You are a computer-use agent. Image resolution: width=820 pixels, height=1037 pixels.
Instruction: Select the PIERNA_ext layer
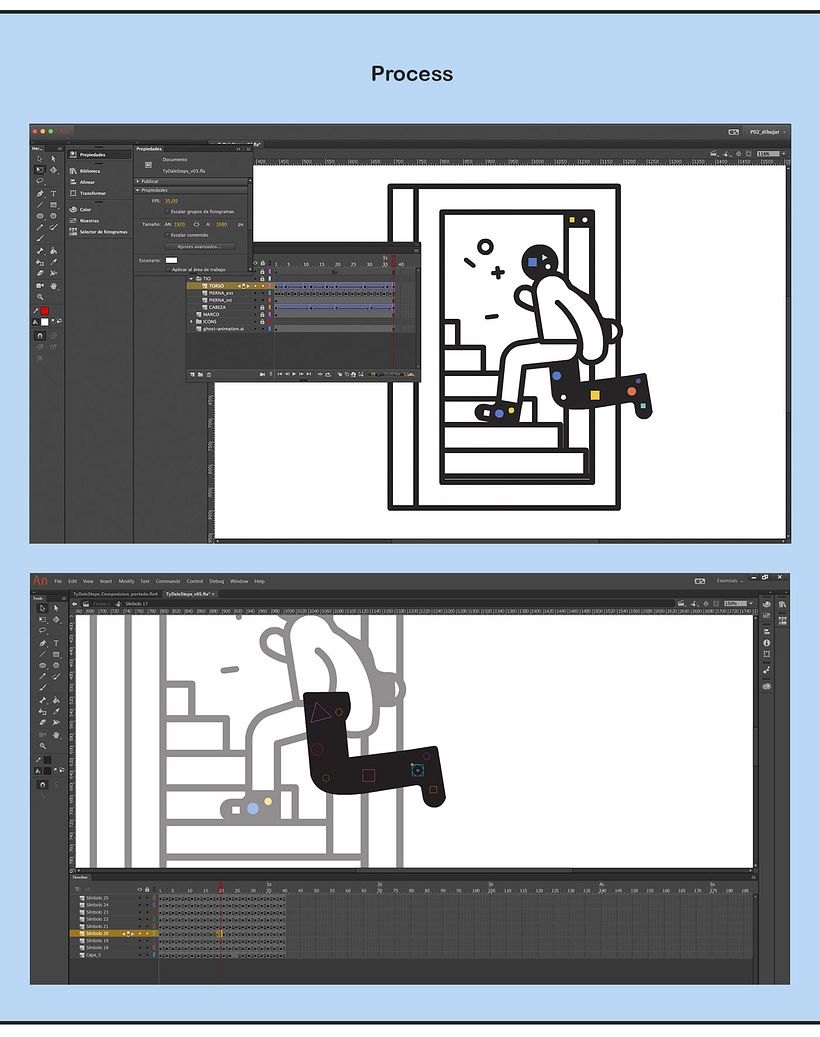[x=231, y=293]
